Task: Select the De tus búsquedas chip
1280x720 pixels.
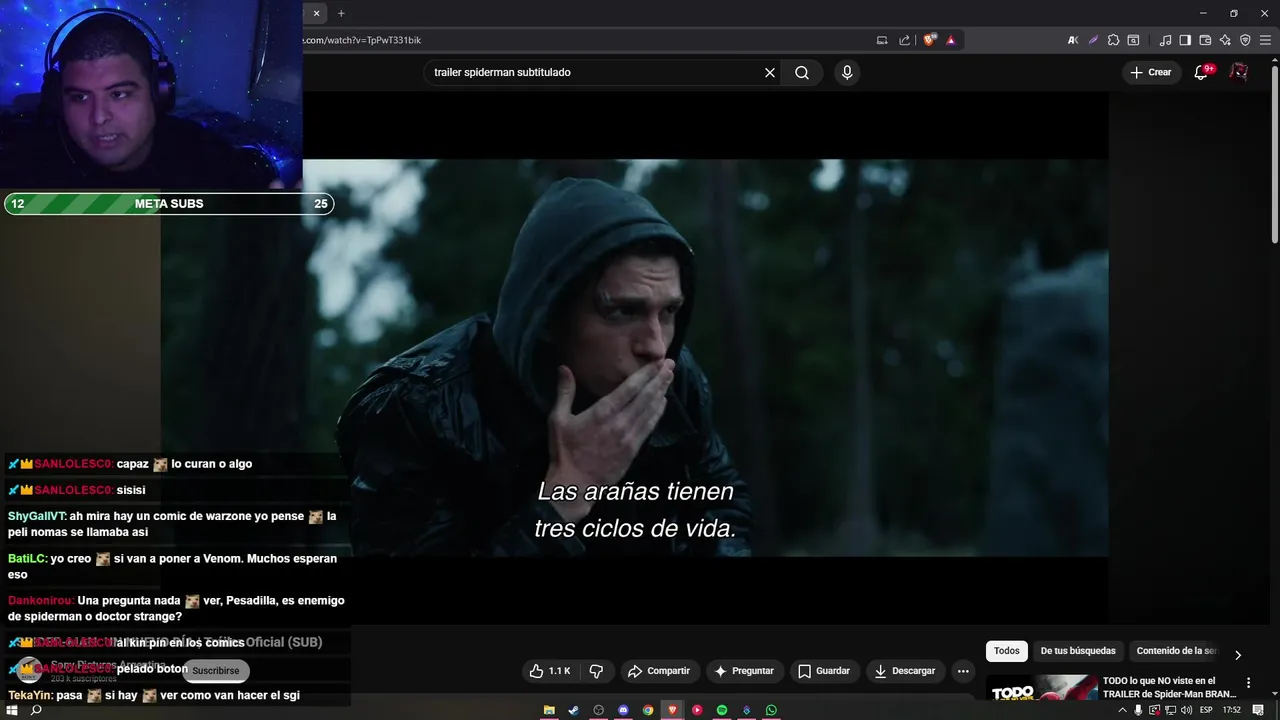Action: coord(1078,651)
